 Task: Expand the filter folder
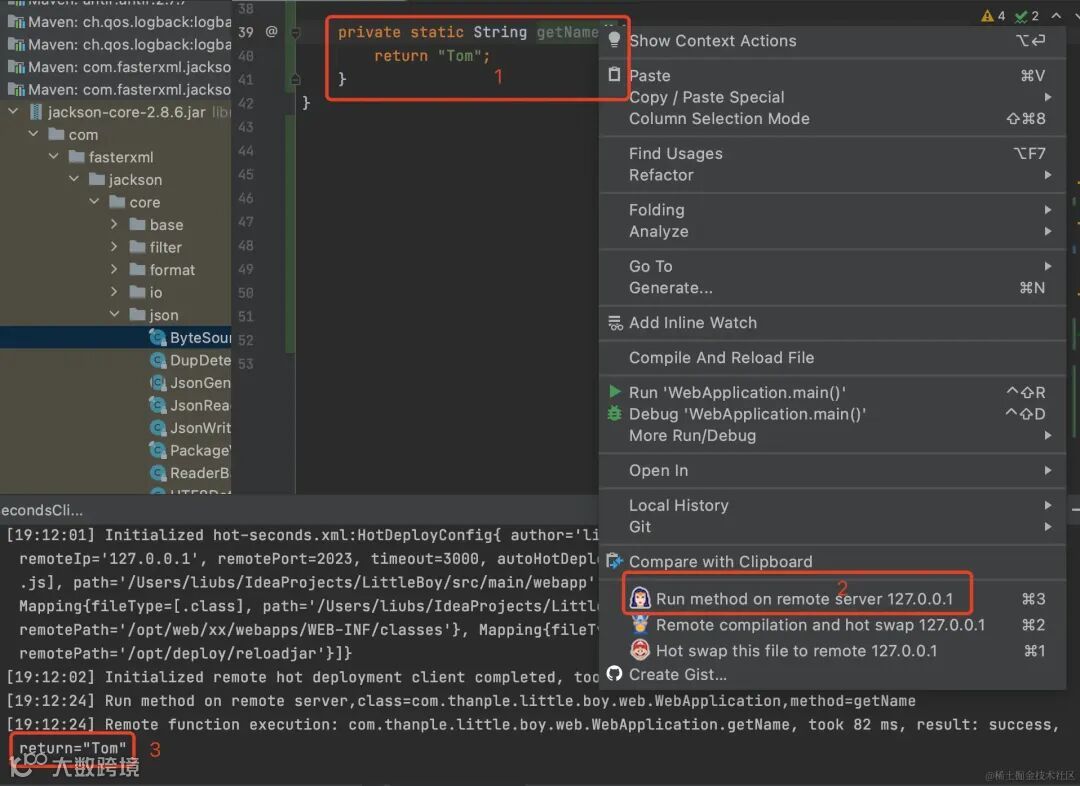pyautogui.click(x=114, y=247)
